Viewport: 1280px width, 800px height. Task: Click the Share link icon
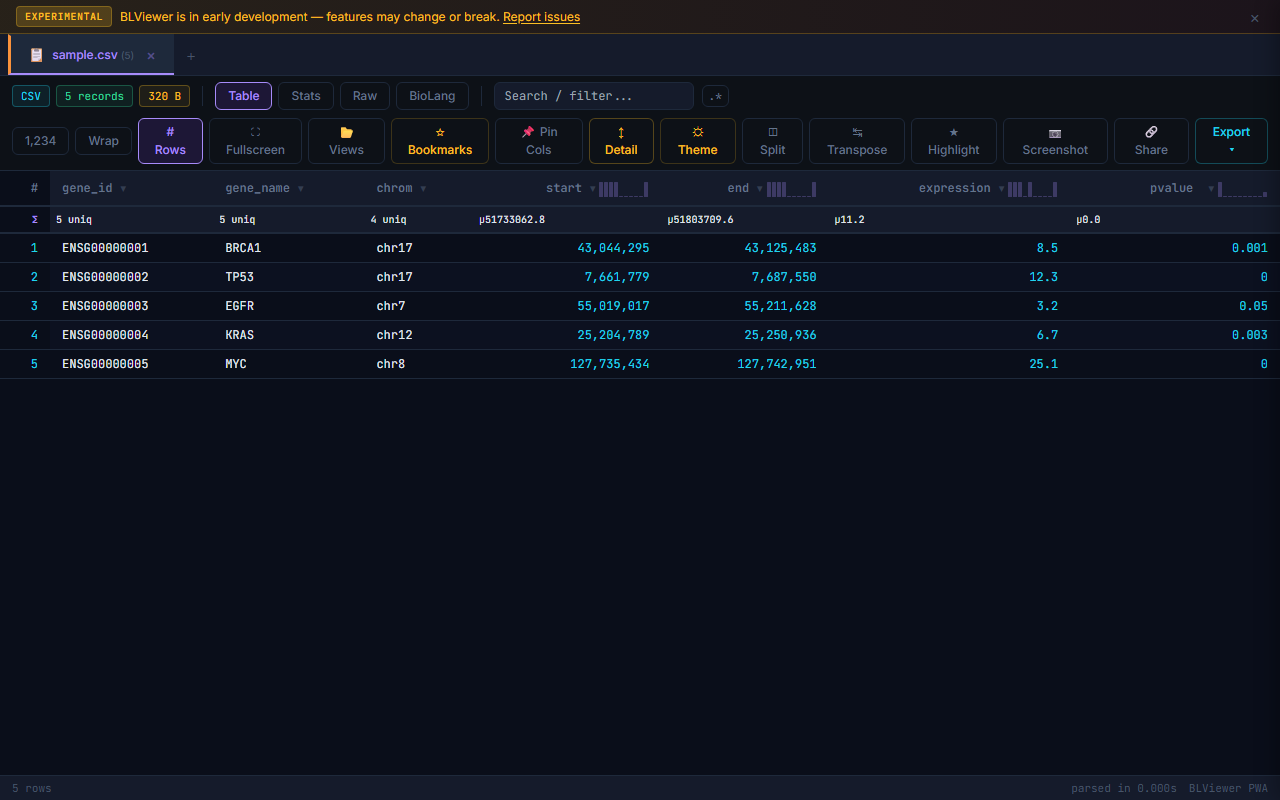[x=1151, y=132]
